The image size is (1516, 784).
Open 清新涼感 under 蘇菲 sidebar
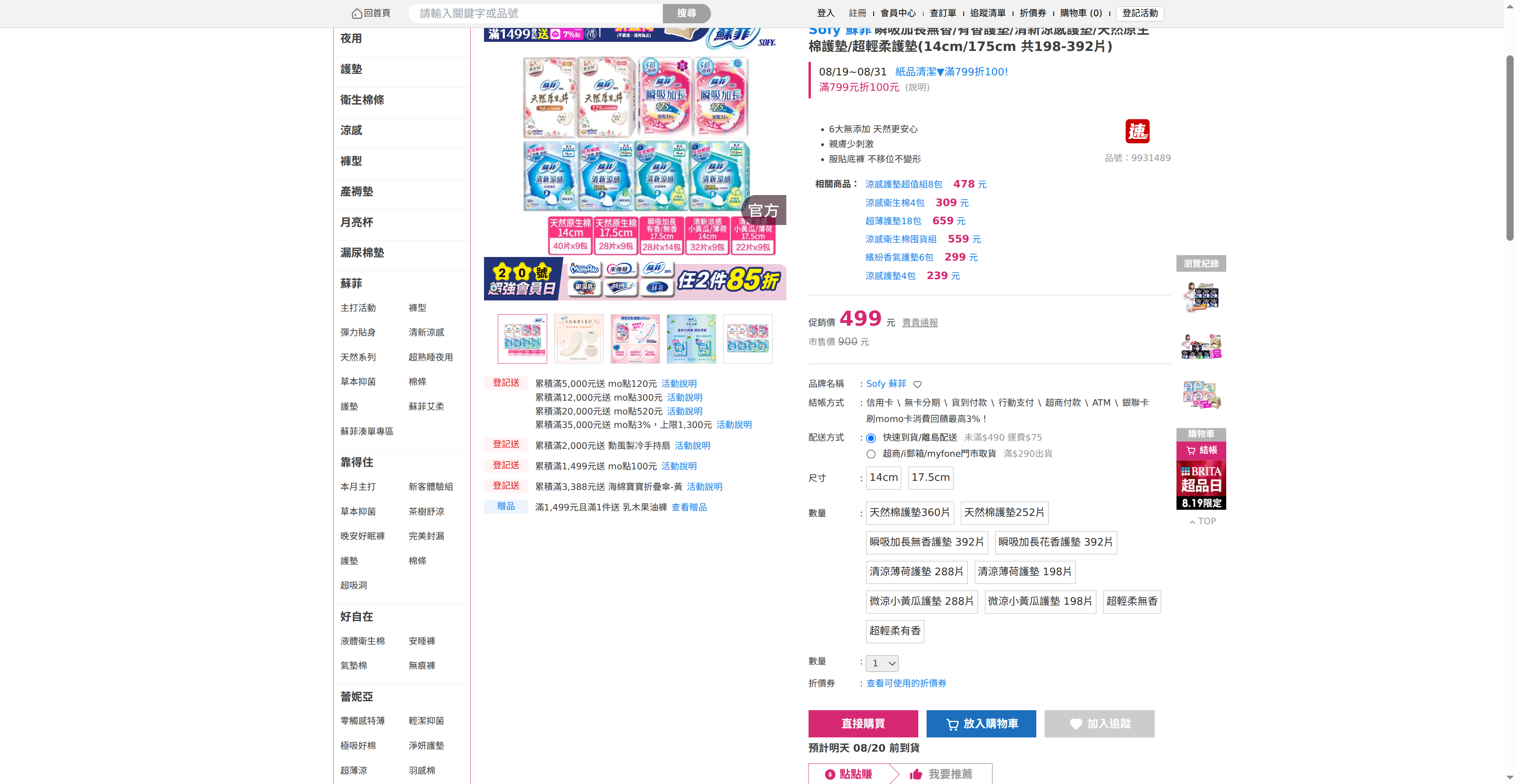tap(426, 333)
